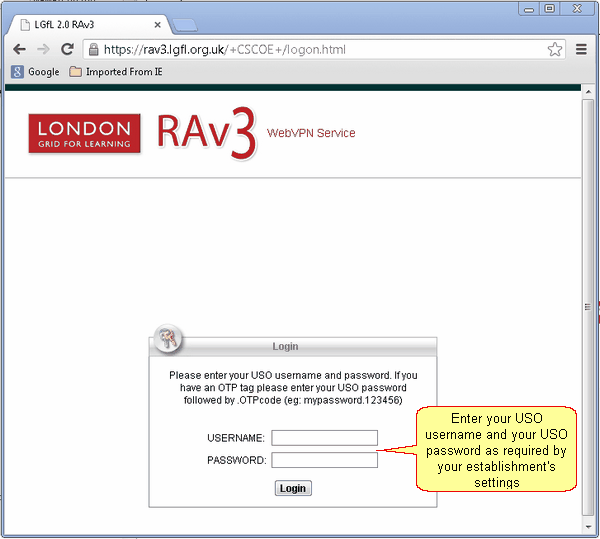Image resolution: width=600 pixels, height=539 pixels.
Task: Select the LGfL 2.0 RAv3 tab
Action: click(88, 25)
